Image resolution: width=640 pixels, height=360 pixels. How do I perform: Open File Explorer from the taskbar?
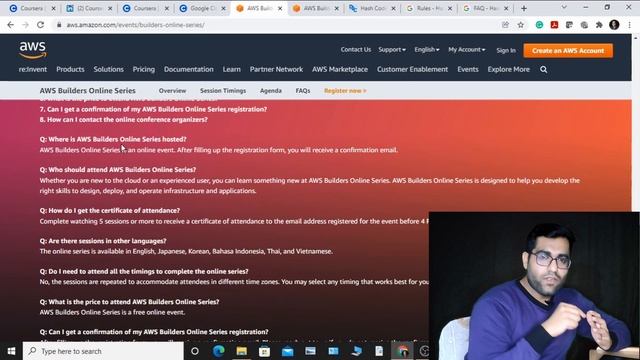[x=242, y=351]
